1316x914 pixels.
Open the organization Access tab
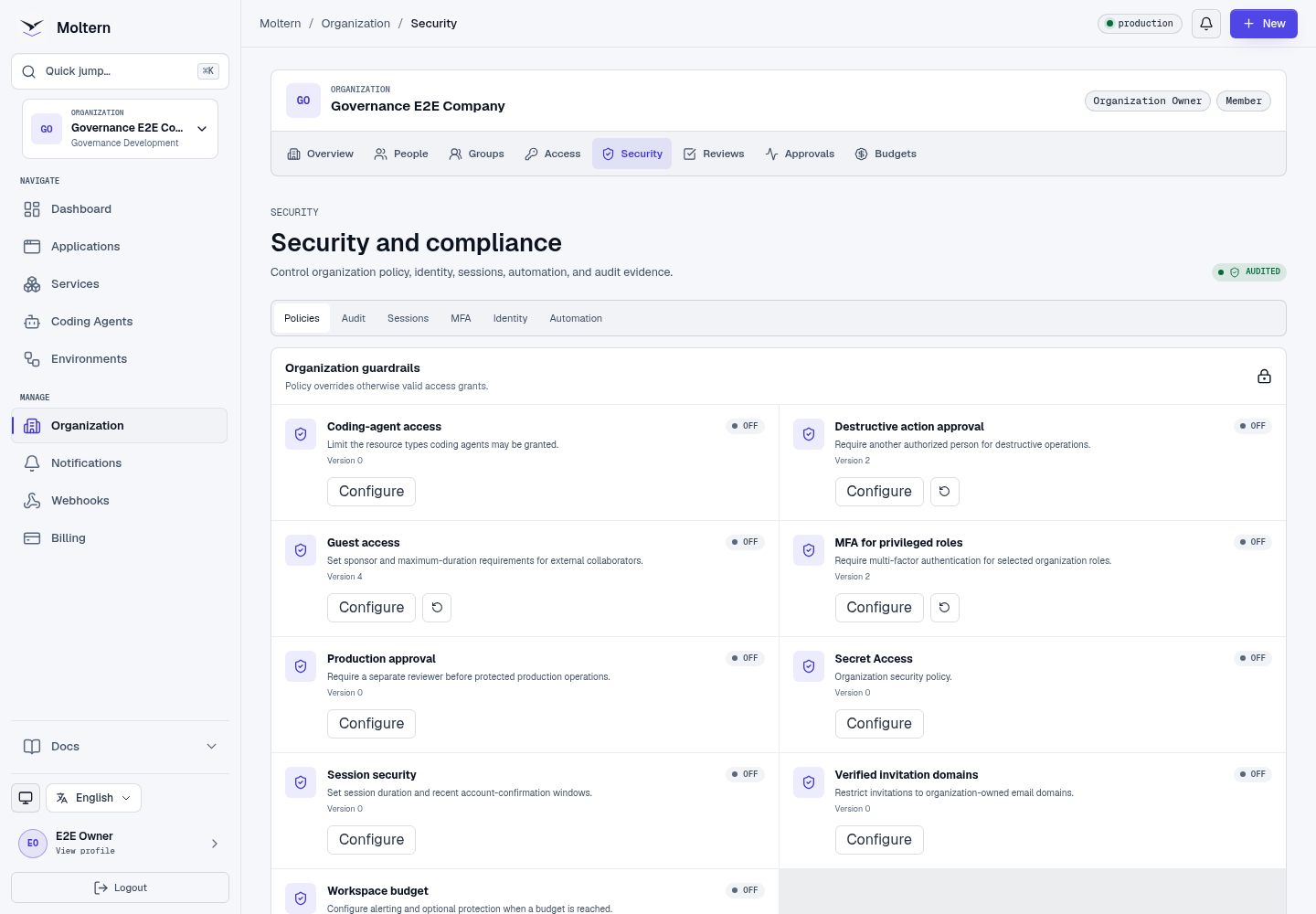[x=552, y=154]
